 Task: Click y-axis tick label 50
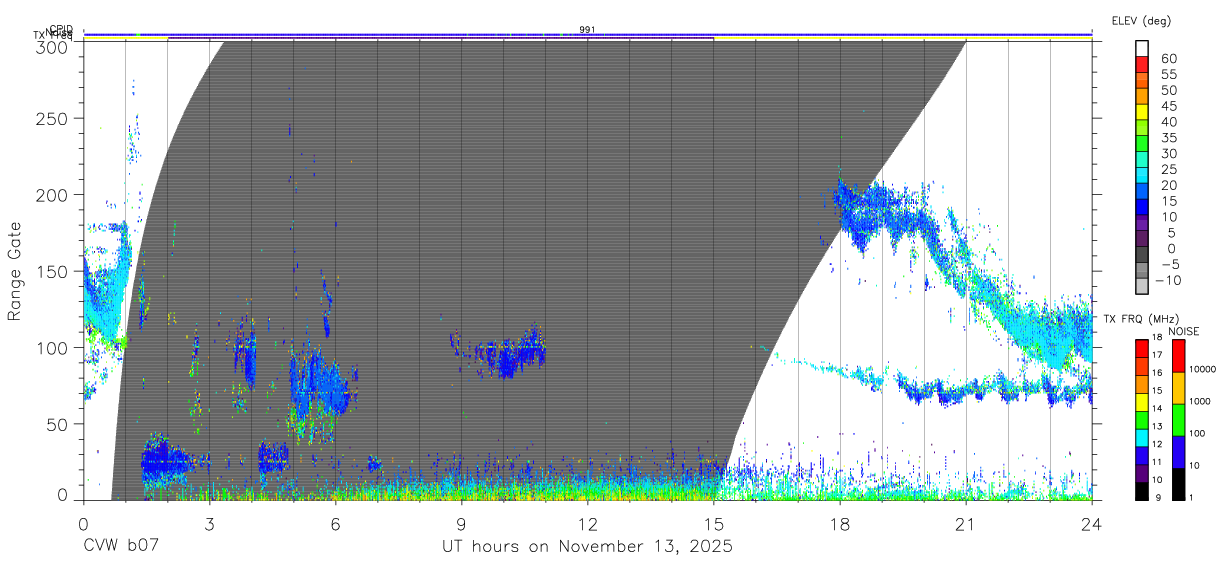pyautogui.click(x=58, y=424)
